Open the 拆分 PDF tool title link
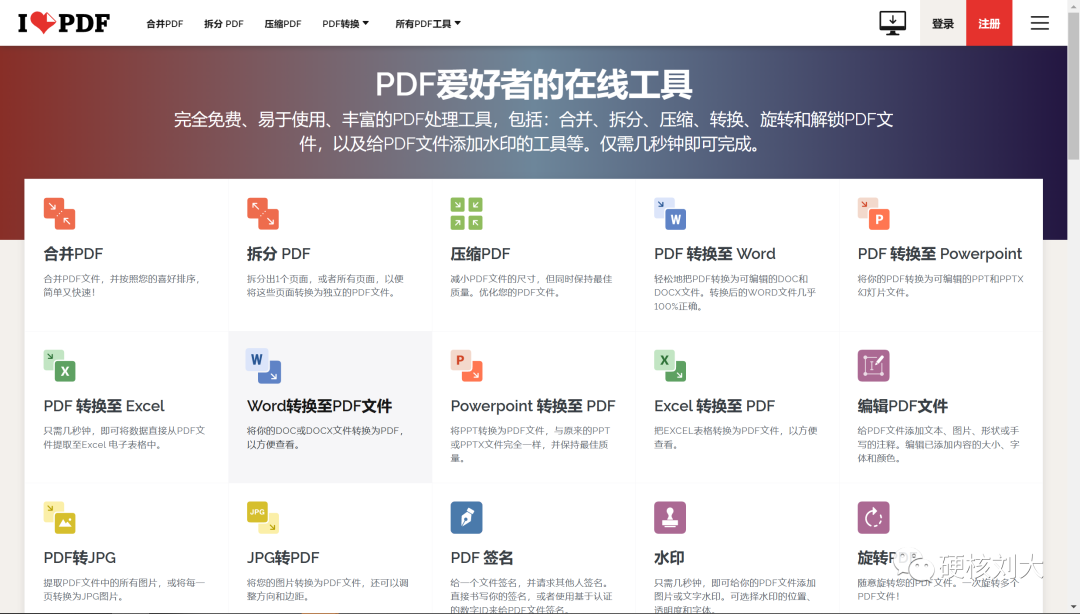 click(278, 254)
